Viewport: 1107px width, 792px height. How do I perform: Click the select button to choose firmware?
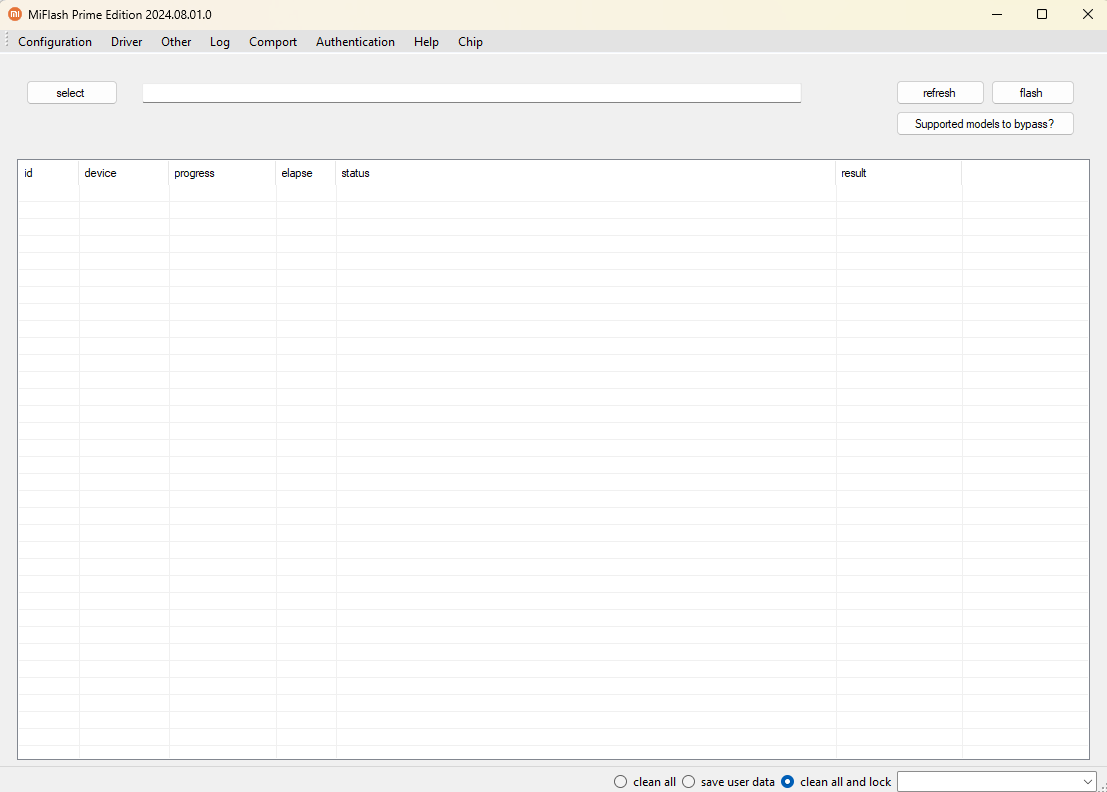[x=71, y=92]
